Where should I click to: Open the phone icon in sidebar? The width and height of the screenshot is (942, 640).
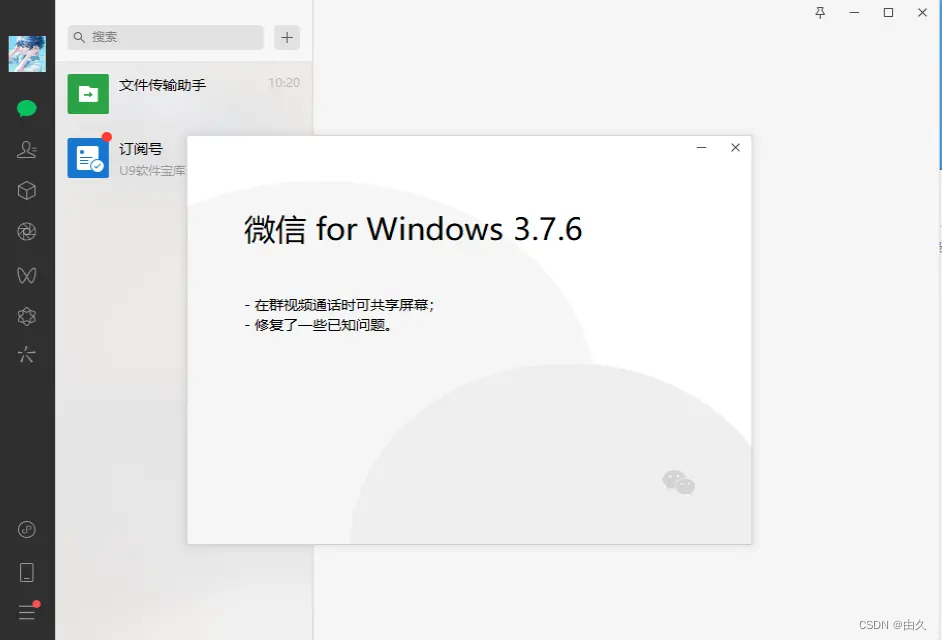pyautogui.click(x=26, y=572)
